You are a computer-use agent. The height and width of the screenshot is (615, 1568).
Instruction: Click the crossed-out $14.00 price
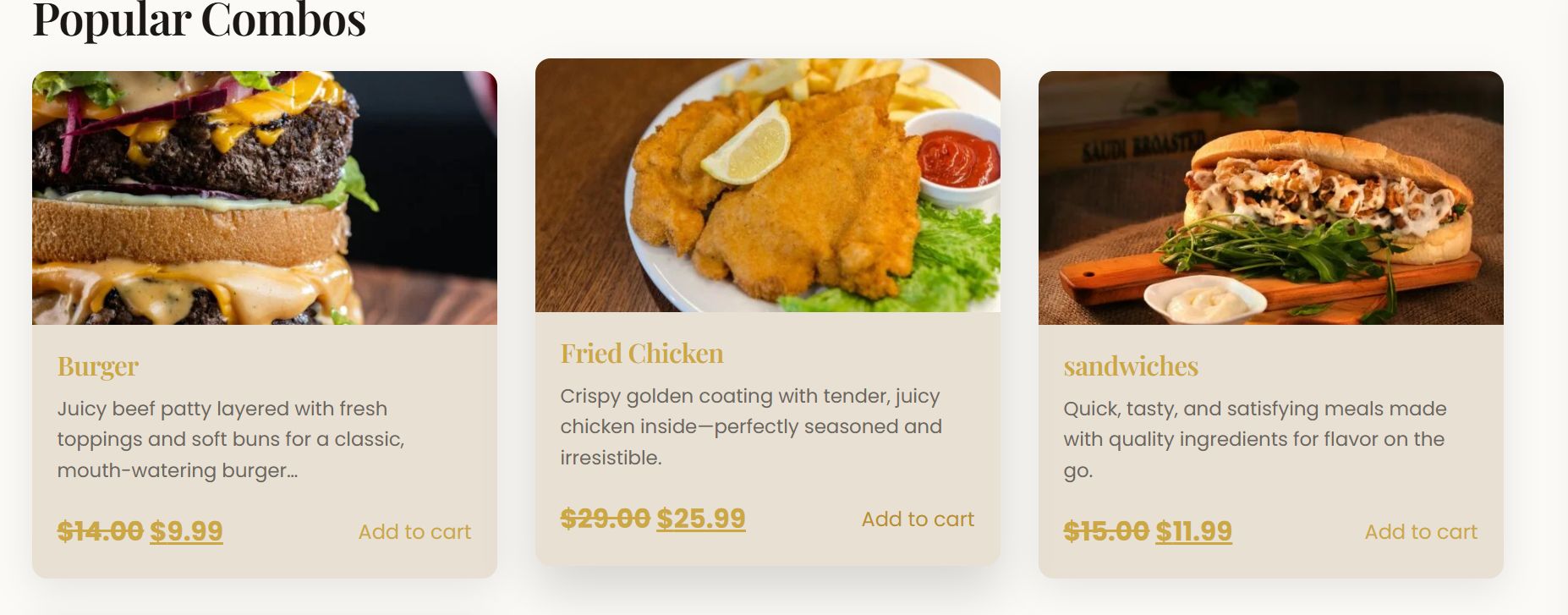(x=100, y=531)
